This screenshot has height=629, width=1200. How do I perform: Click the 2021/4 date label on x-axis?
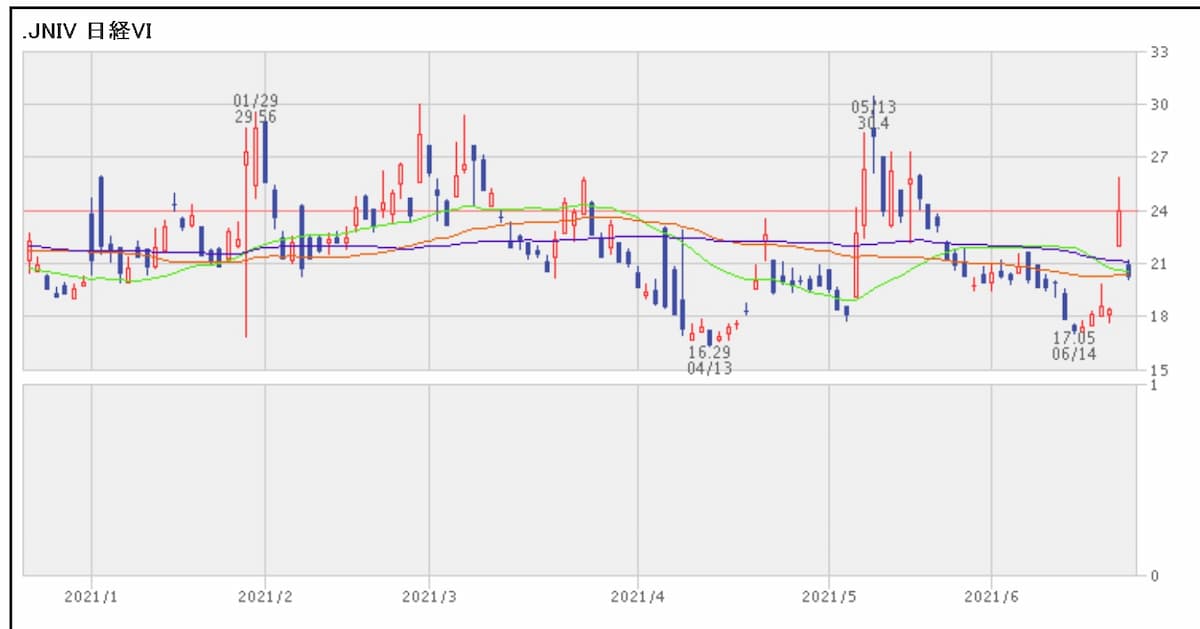tap(637, 597)
